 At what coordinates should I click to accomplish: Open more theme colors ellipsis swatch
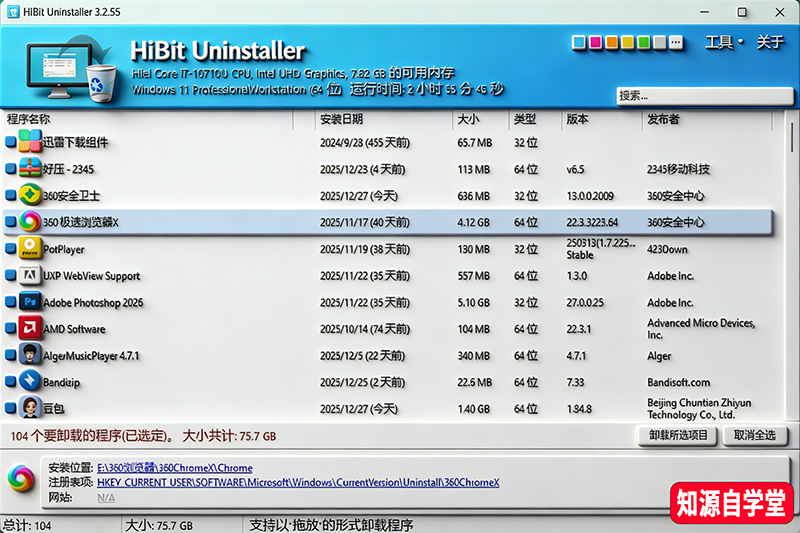click(x=676, y=42)
